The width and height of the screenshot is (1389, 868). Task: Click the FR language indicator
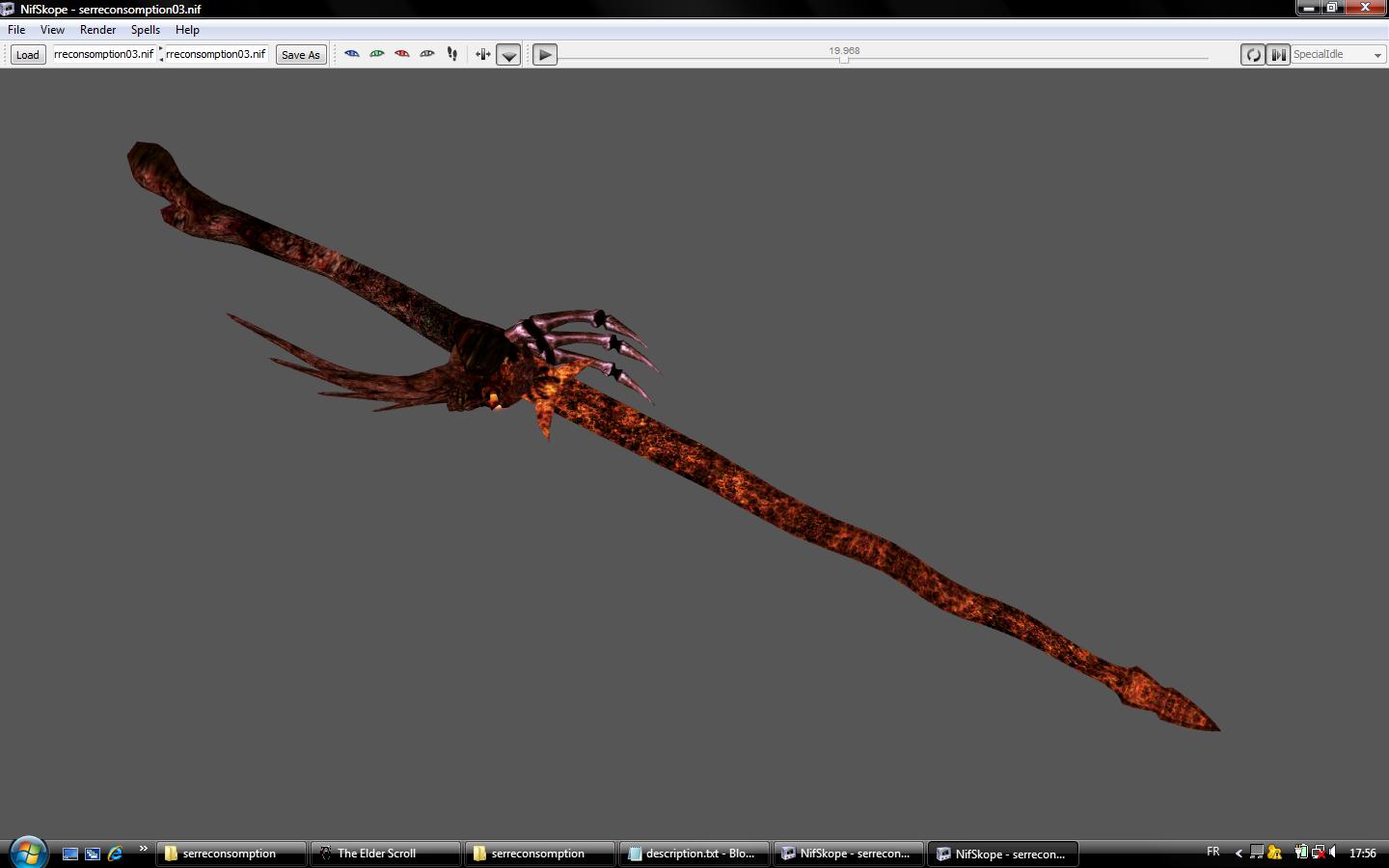1212,852
